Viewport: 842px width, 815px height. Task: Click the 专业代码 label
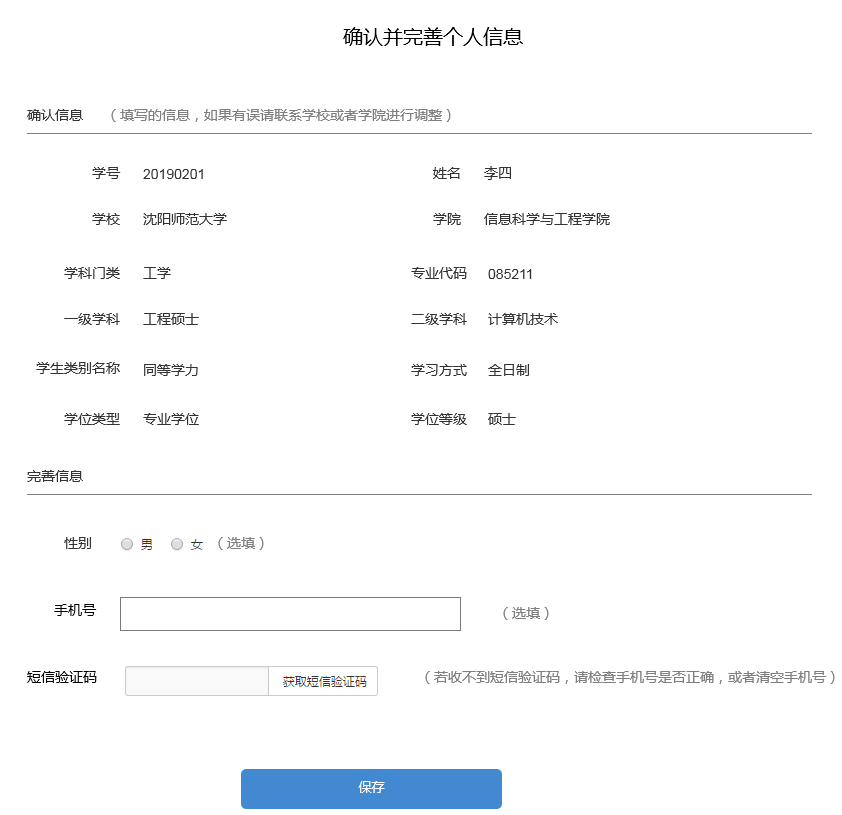[439, 273]
